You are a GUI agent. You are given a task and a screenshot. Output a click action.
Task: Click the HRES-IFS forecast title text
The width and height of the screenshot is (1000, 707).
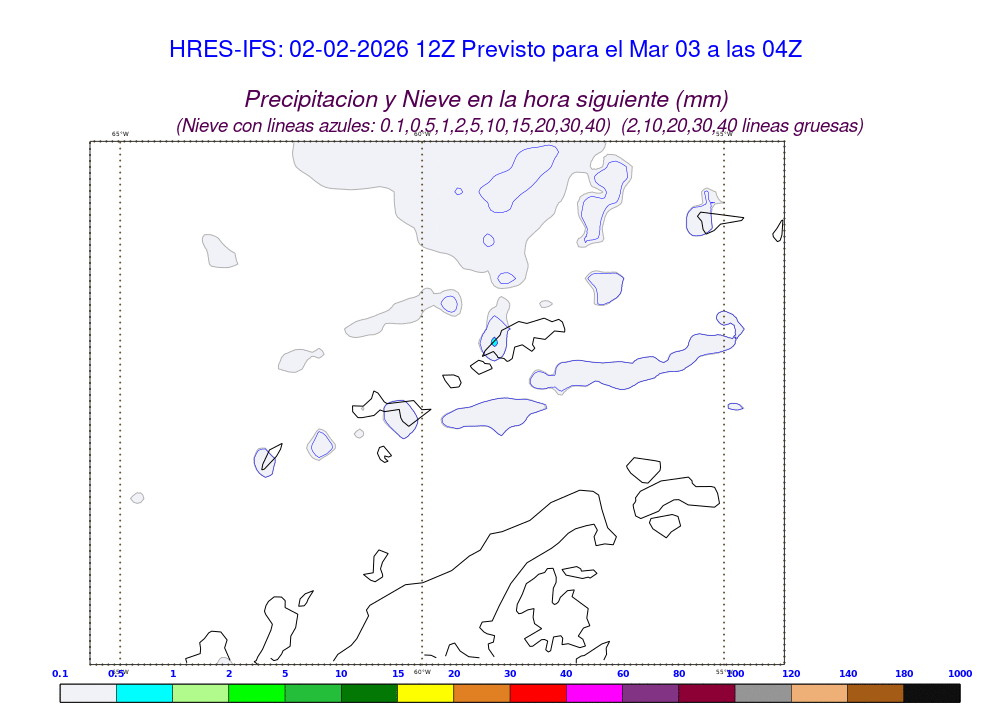tap(485, 49)
